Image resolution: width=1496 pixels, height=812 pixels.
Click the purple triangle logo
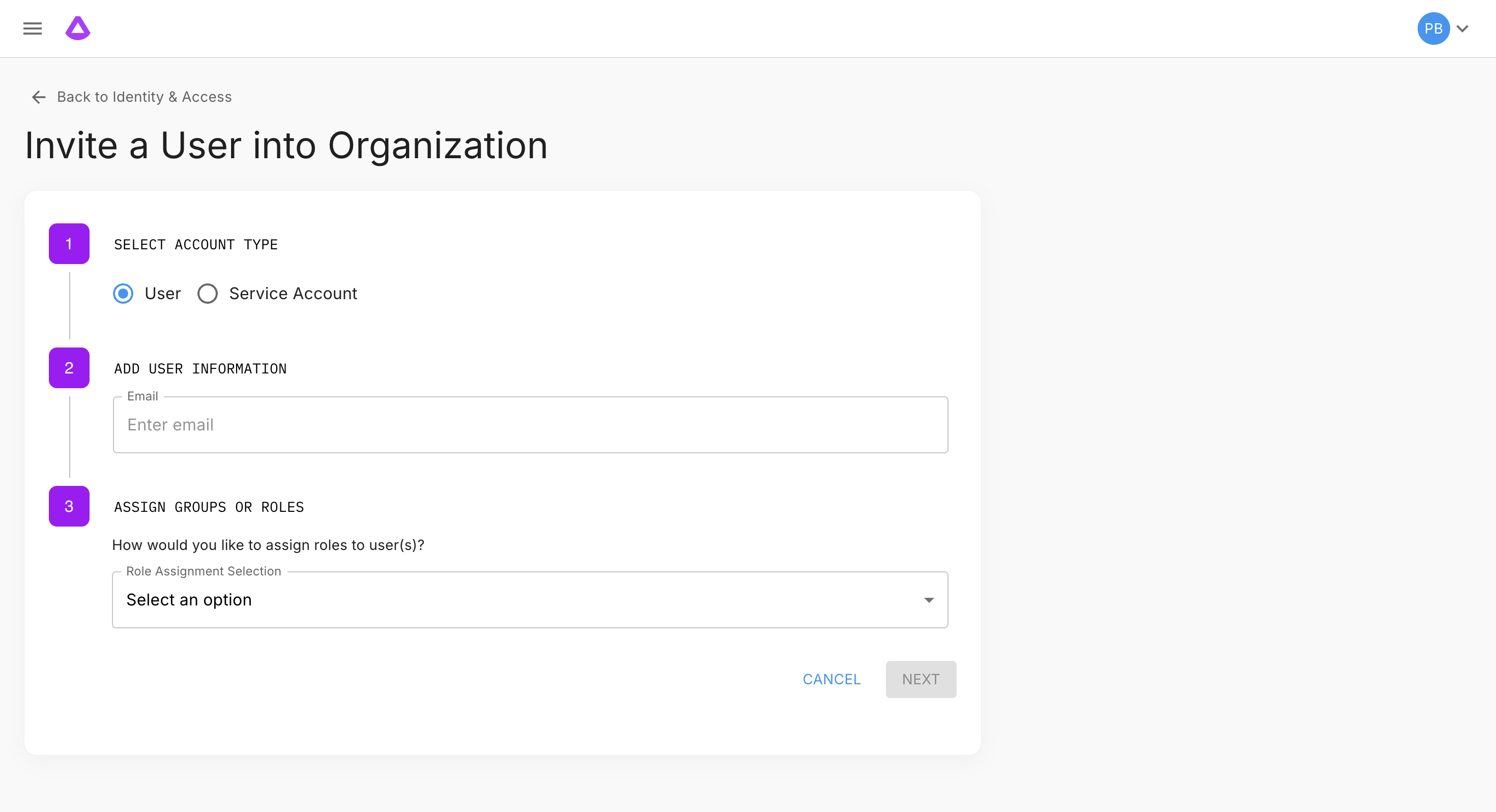(78, 28)
